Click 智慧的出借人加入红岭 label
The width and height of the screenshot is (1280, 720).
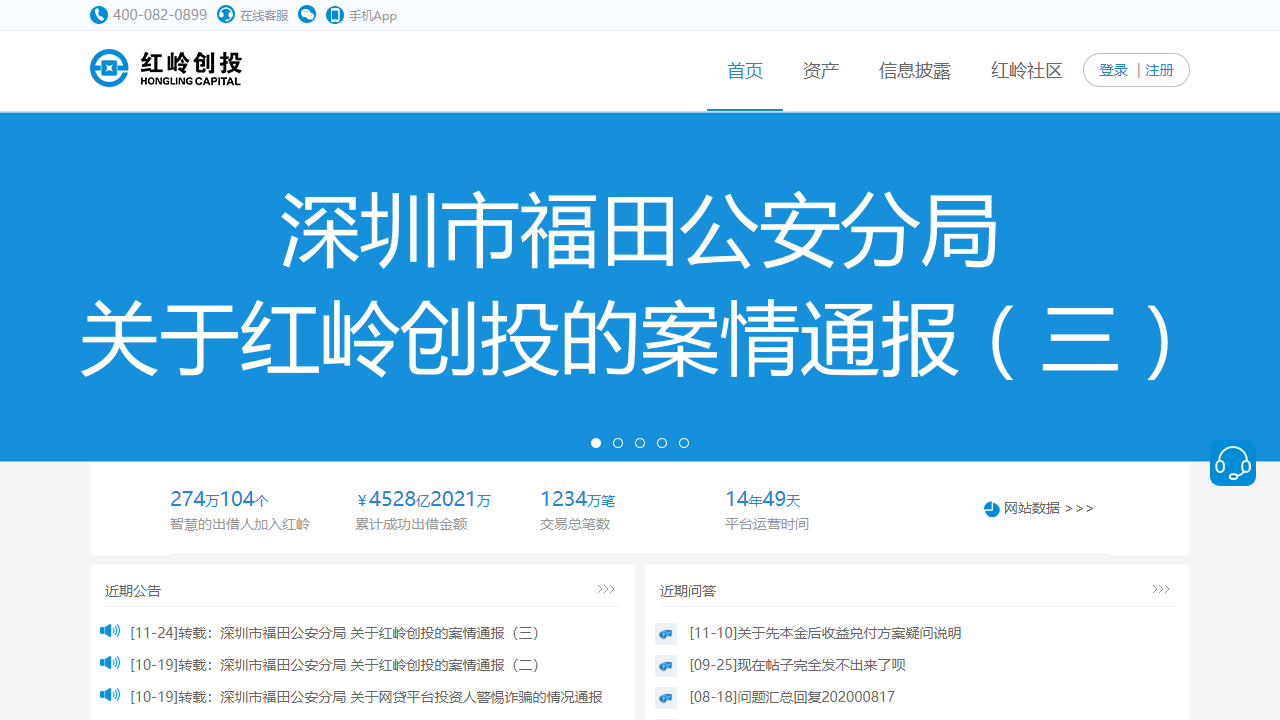(240, 524)
